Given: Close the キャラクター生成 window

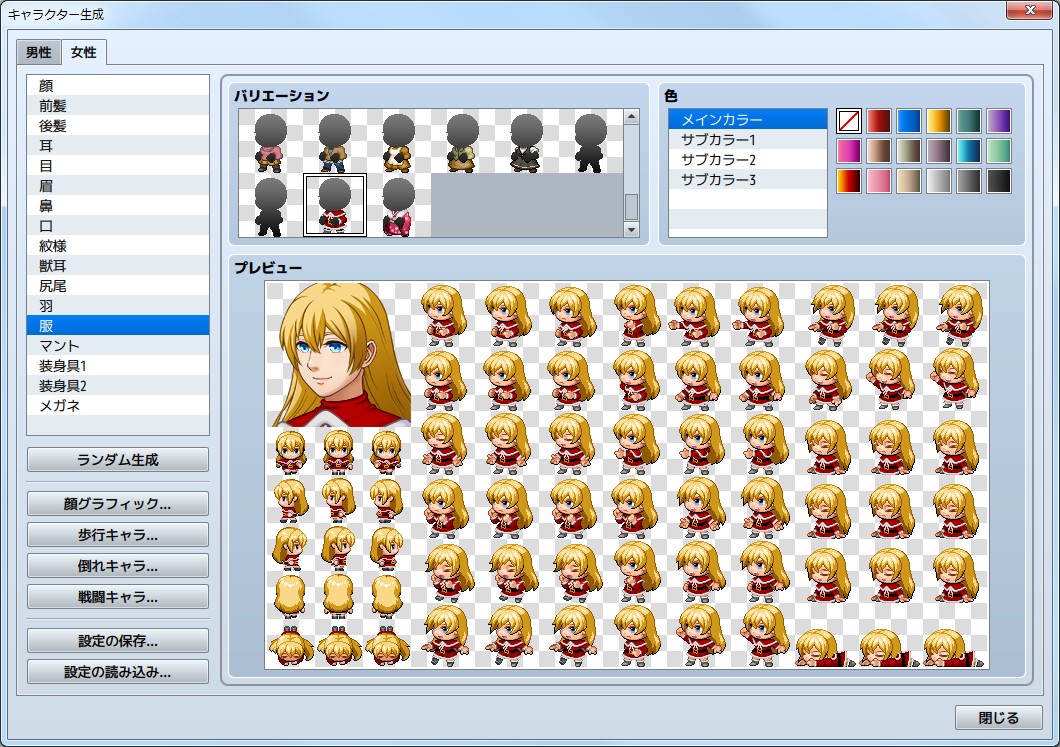Looking at the screenshot, I should 1030,10.
